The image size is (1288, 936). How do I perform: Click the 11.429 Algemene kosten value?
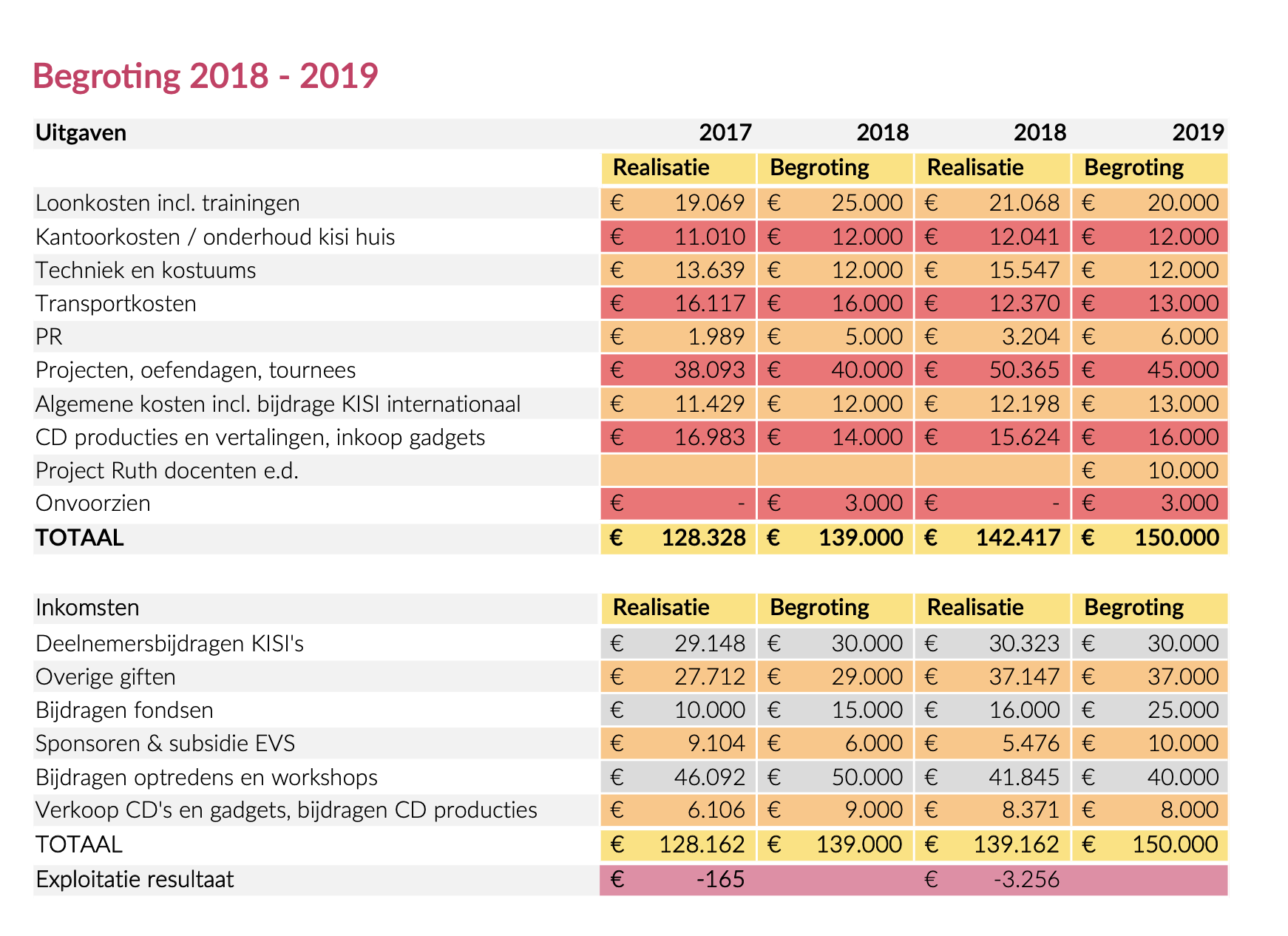[x=710, y=404]
